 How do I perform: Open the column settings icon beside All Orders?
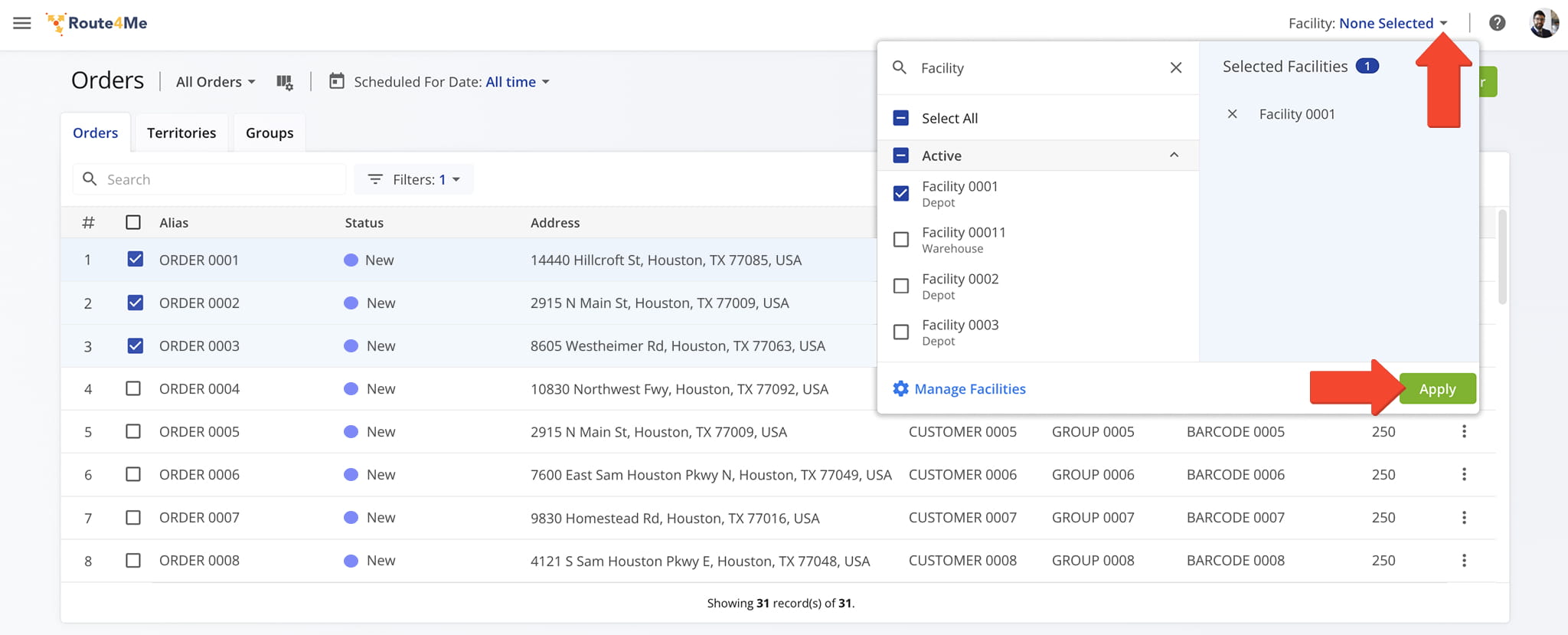(x=284, y=82)
